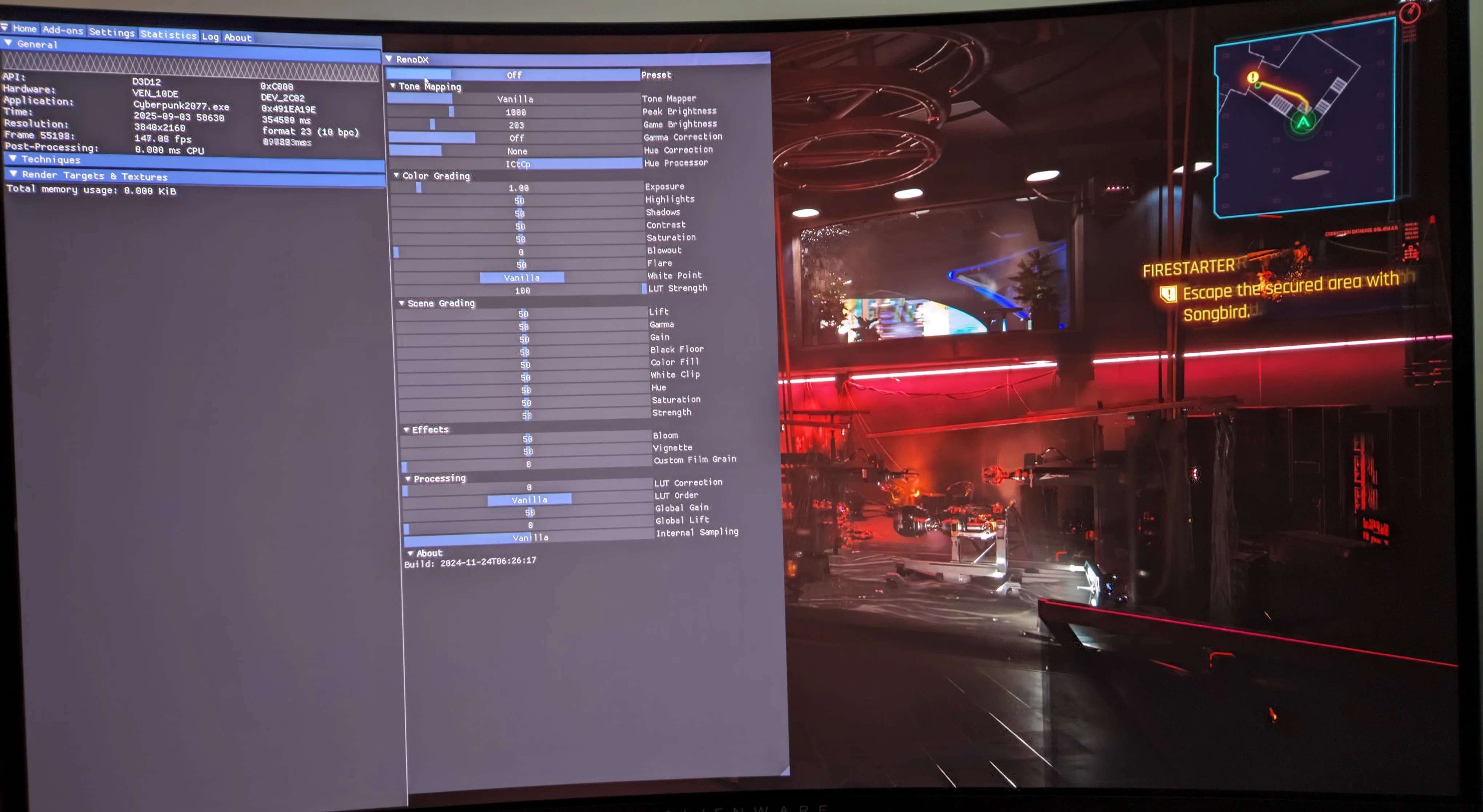Image resolution: width=1483 pixels, height=812 pixels.
Task: Click the Global Gain slider
Action: point(530,512)
